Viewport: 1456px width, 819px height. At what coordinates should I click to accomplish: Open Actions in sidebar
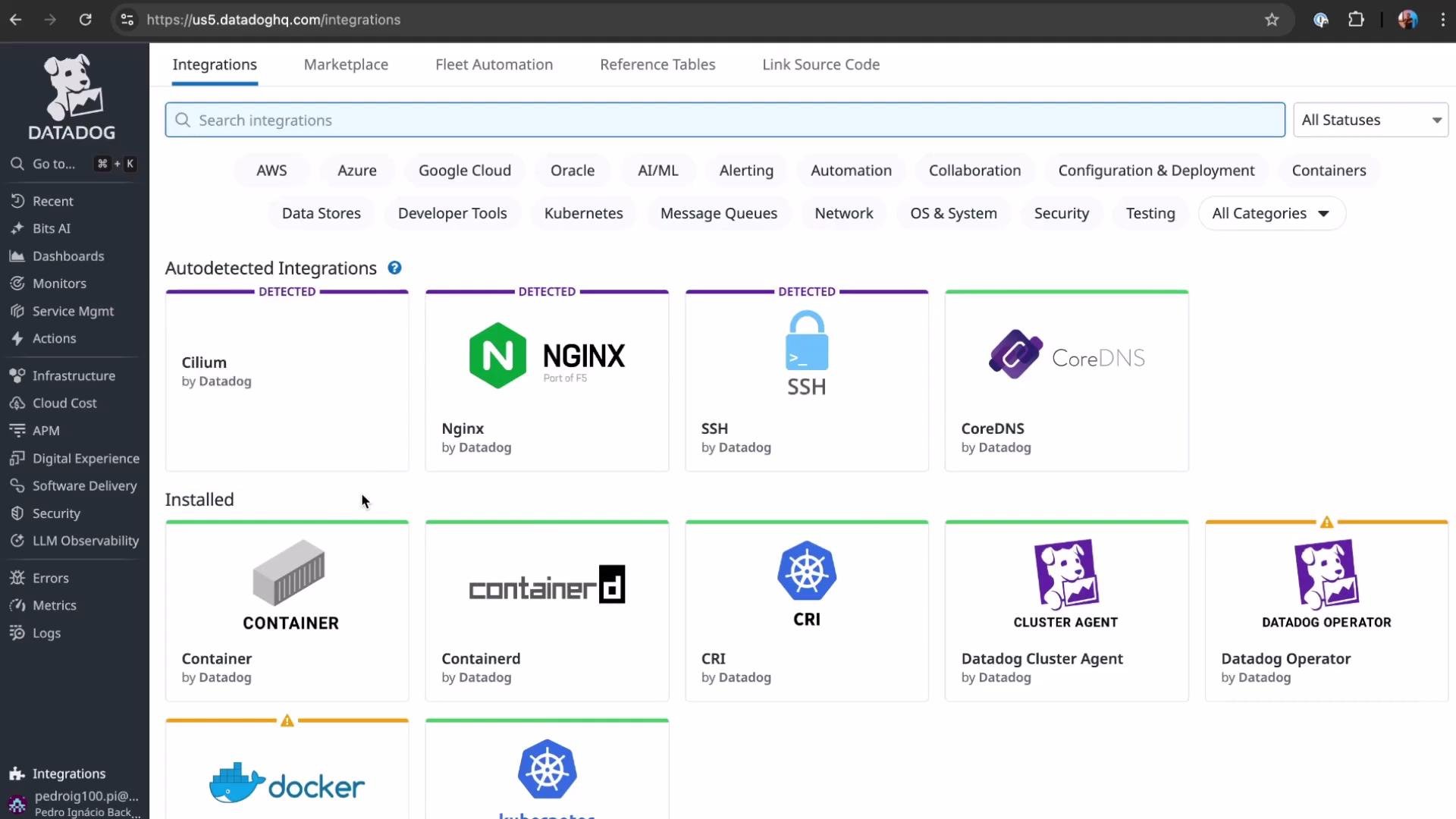(x=54, y=338)
